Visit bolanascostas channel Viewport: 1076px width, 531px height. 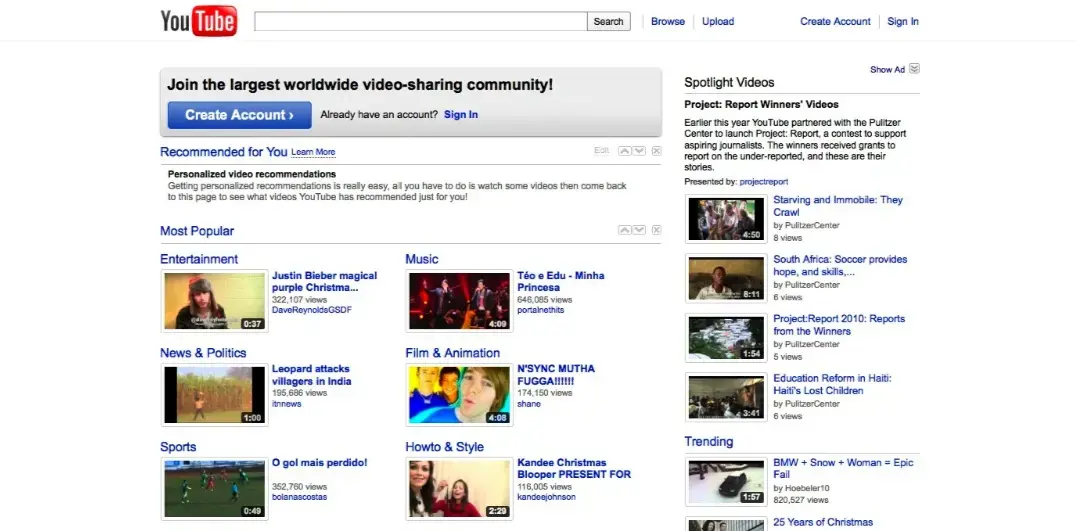pyautogui.click(x=299, y=497)
